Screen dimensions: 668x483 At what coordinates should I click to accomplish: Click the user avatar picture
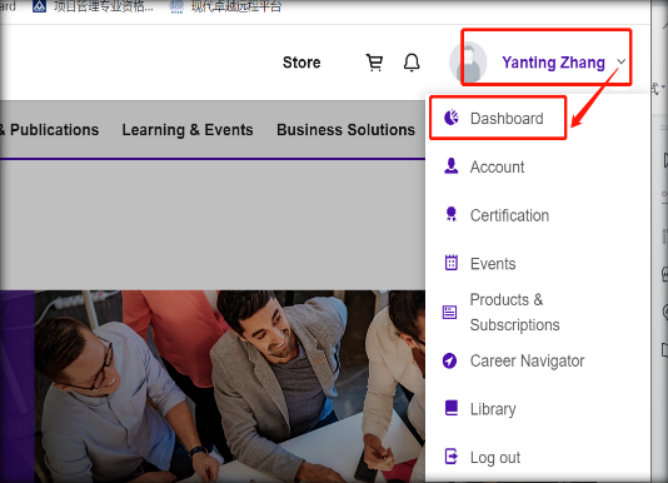click(x=468, y=63)
